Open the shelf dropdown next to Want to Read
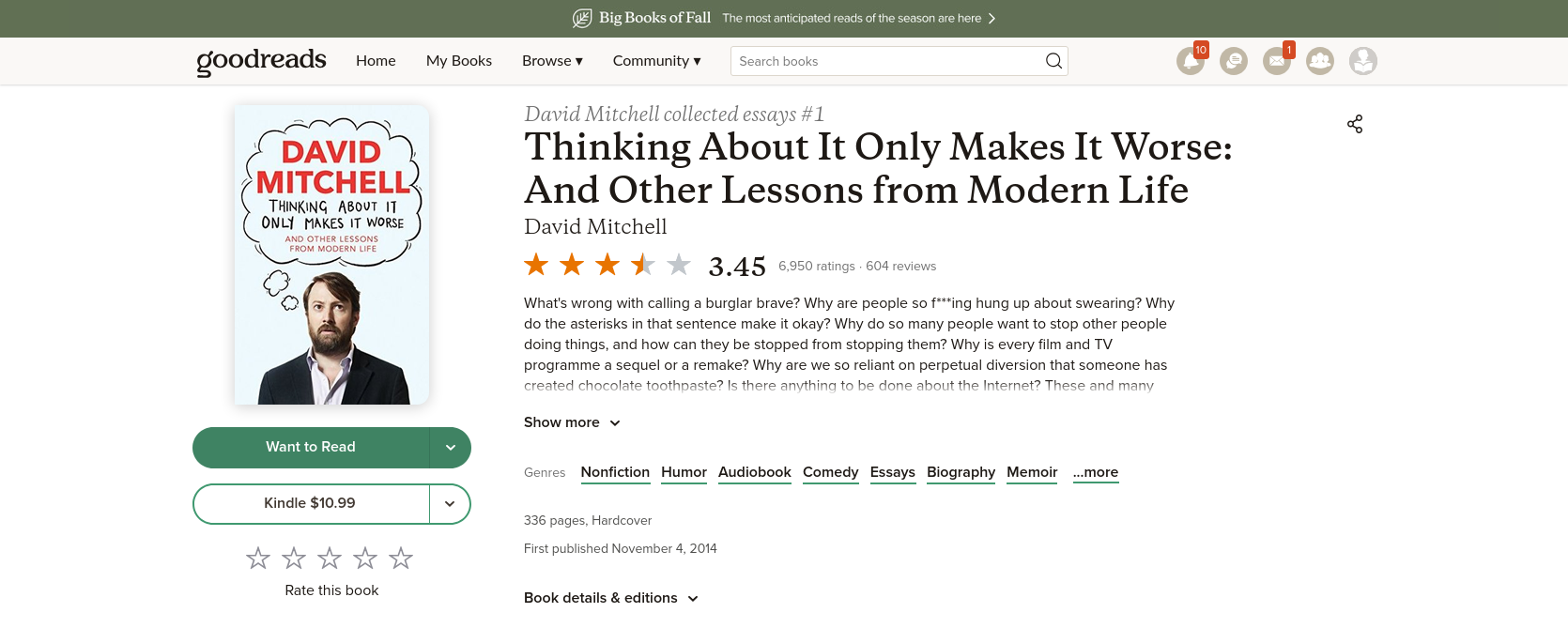 [451, 448]
